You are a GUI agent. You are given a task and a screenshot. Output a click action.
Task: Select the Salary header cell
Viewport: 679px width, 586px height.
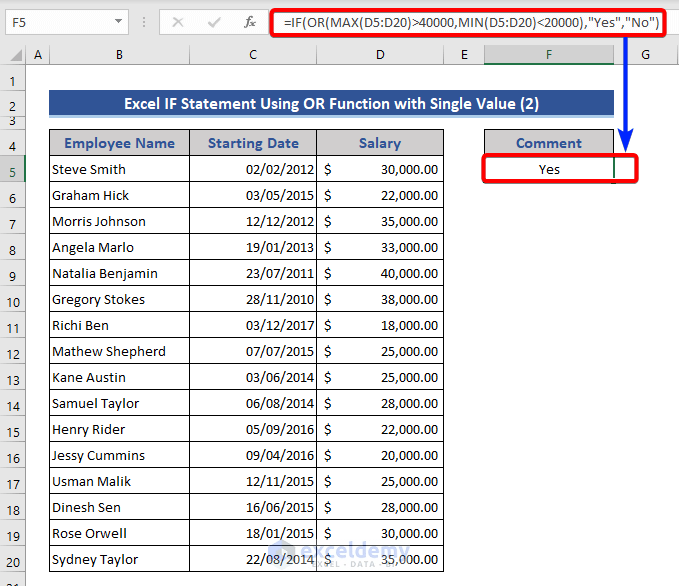pyautogui.click(x=380, y=143)
